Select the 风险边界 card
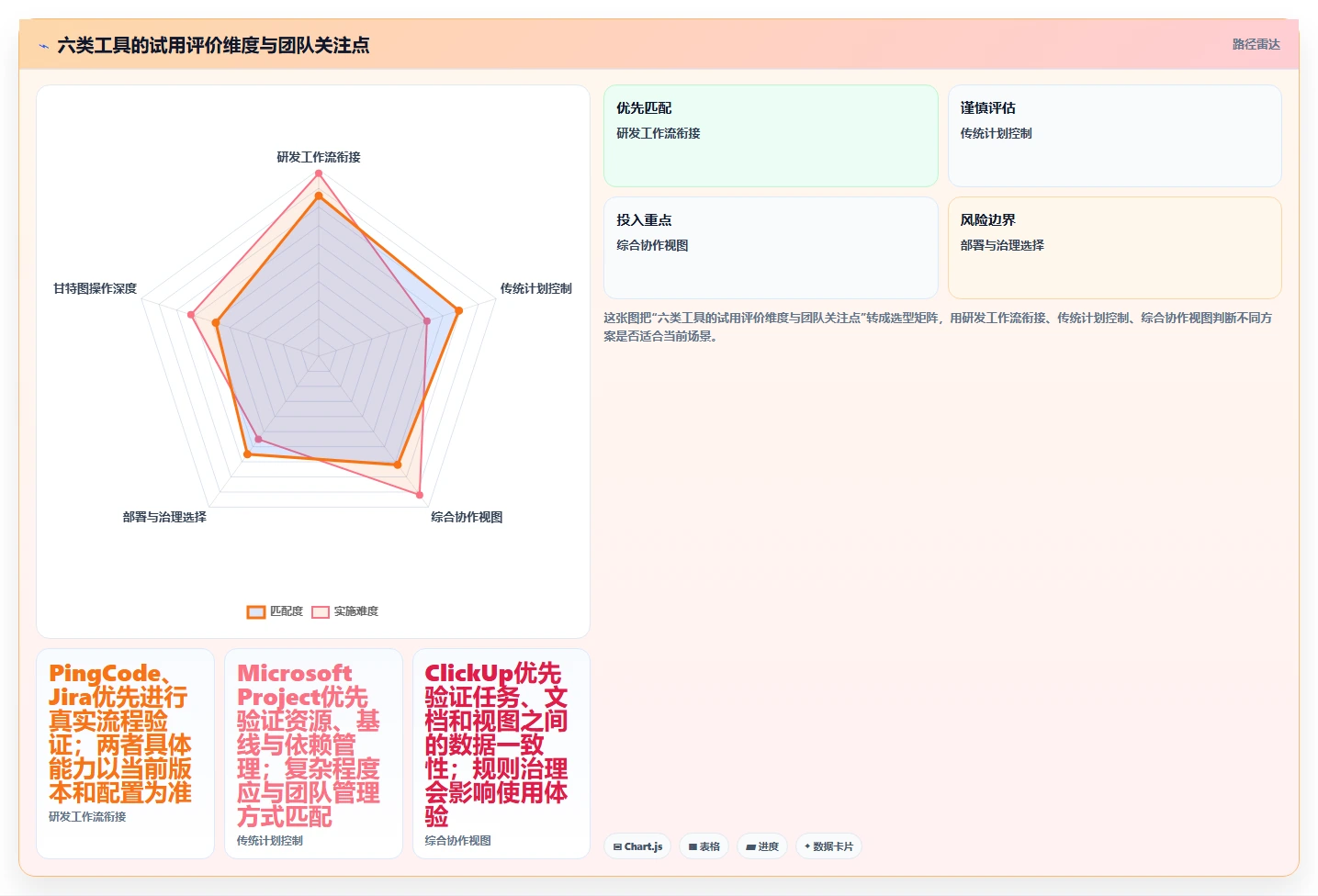Screen dimensions: 1318x896 coord(1114,248)
